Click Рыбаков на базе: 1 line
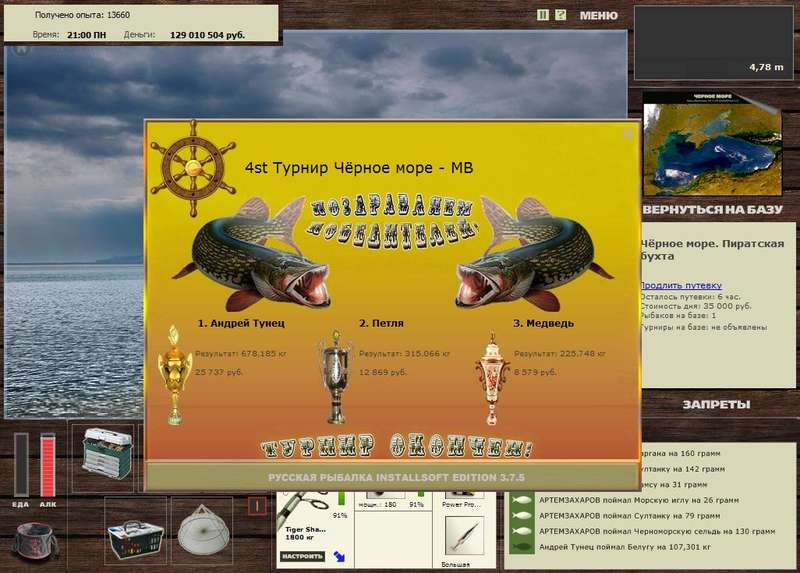This screenshot has height=573, width=800. point(679,316)
